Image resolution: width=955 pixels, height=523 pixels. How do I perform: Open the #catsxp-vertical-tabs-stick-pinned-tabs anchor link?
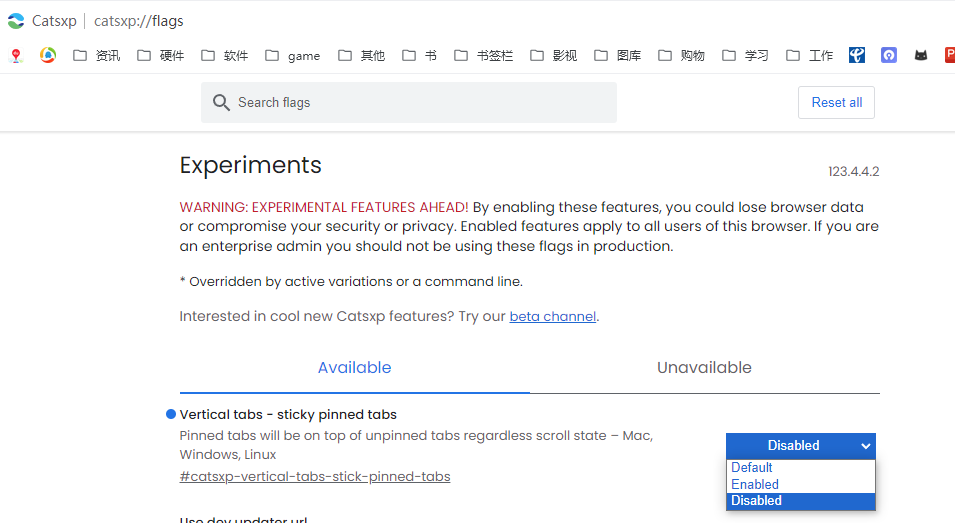[315, 476]
